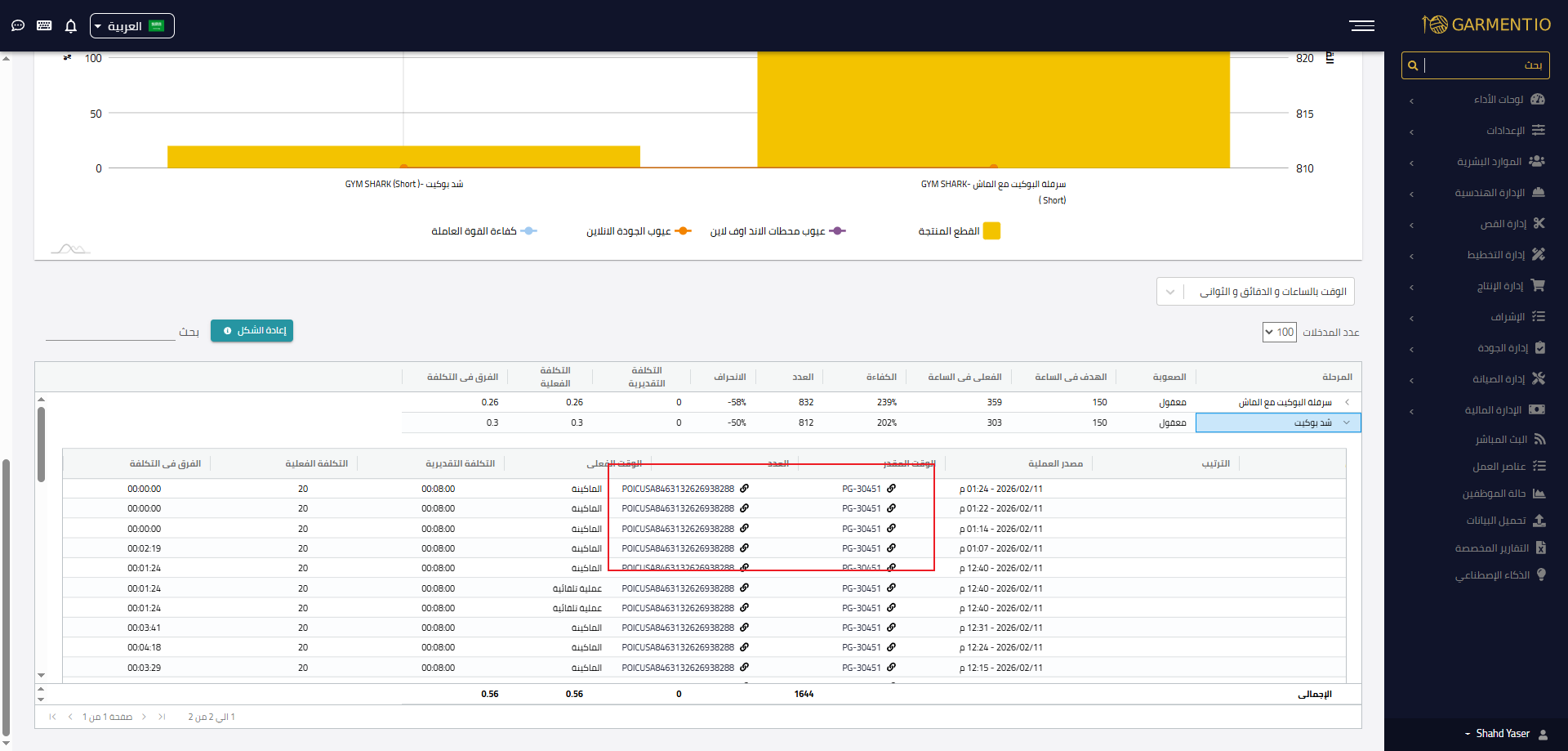The image size is (1568, 751).
Task: Toggle the القطع المنتجة series in the chart legend
Action: pos(959,231)
